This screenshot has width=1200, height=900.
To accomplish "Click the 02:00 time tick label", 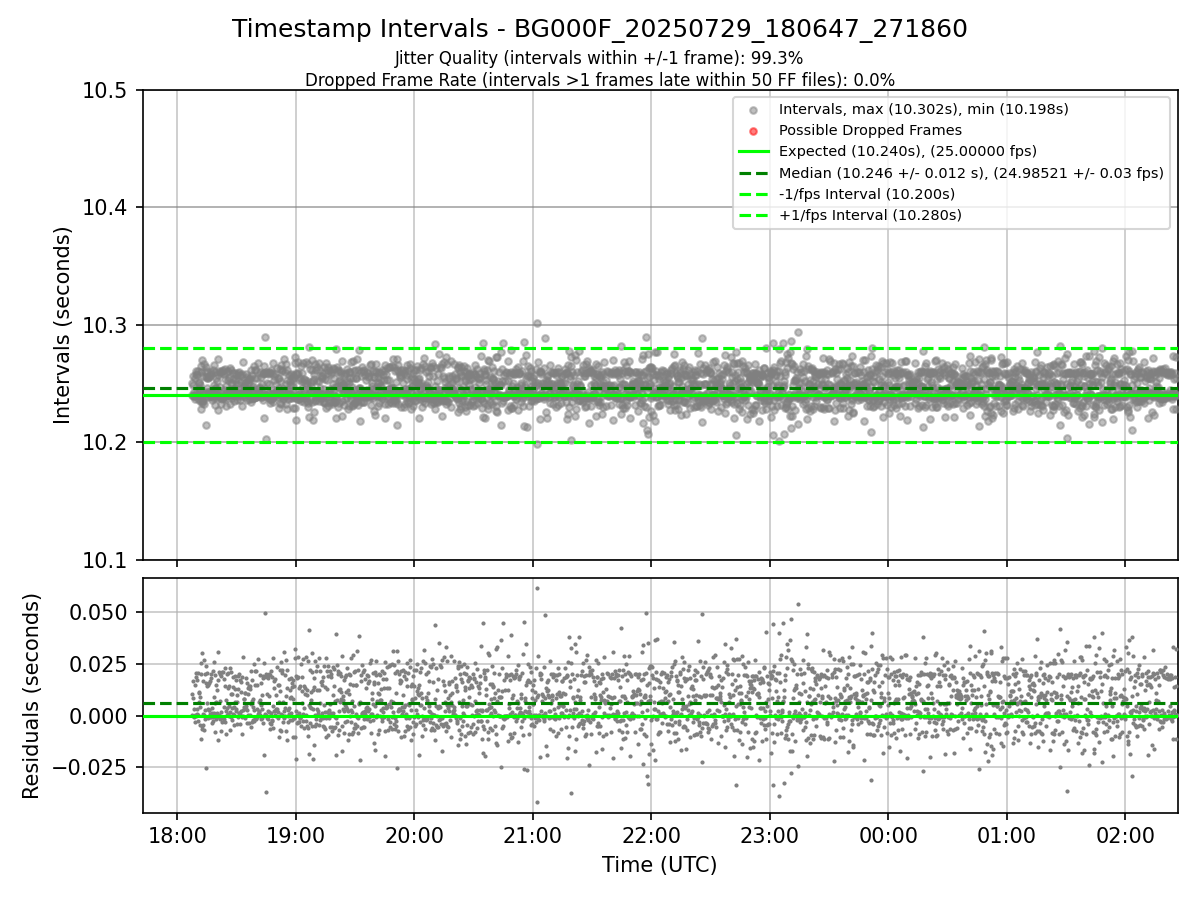I will (1125, 834).
